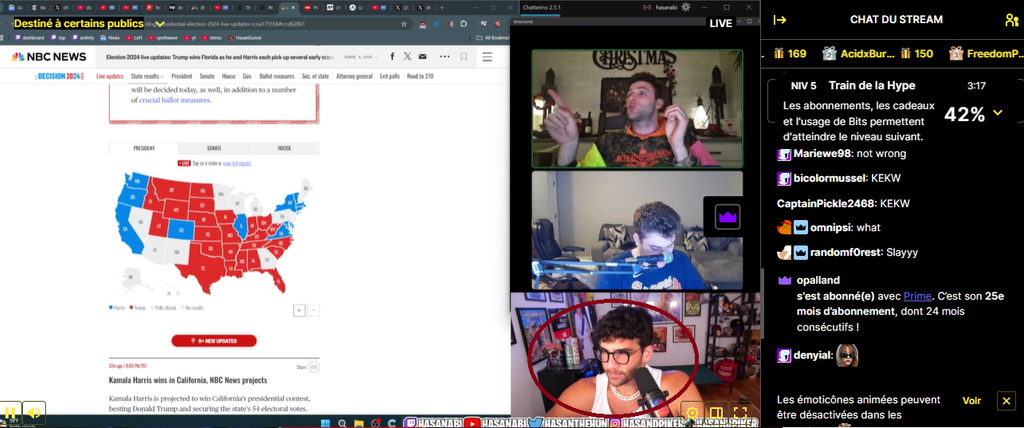The image size is (1024, 428).
Task: Pause the Twitch stream playback
Action: (x=10, y=413)
